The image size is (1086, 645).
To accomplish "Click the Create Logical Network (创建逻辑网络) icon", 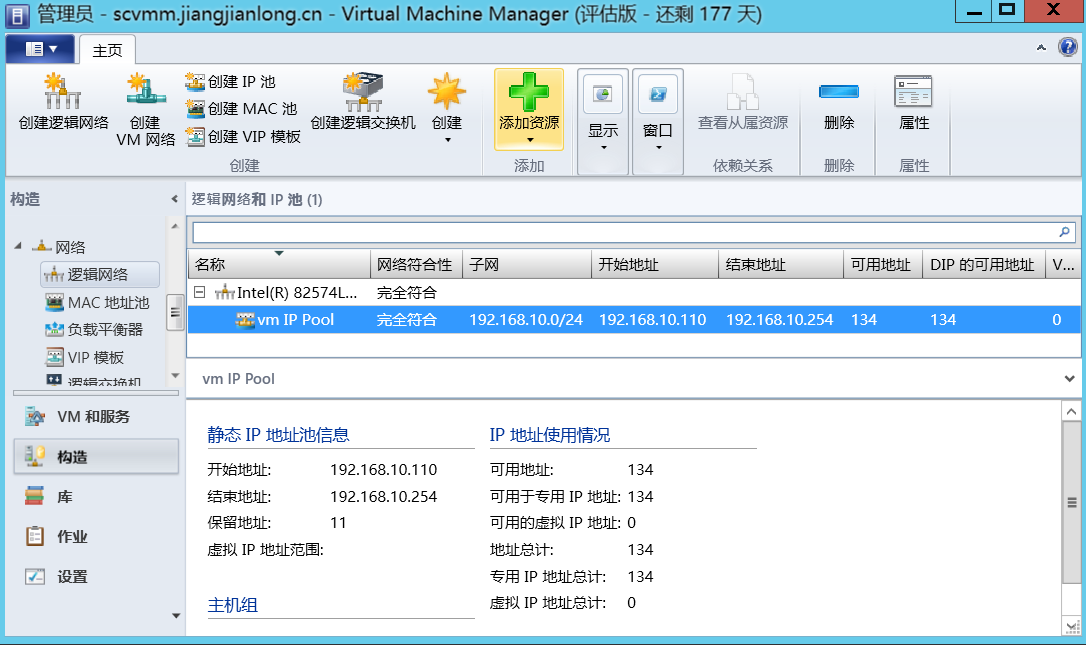I will coord(63,100).
